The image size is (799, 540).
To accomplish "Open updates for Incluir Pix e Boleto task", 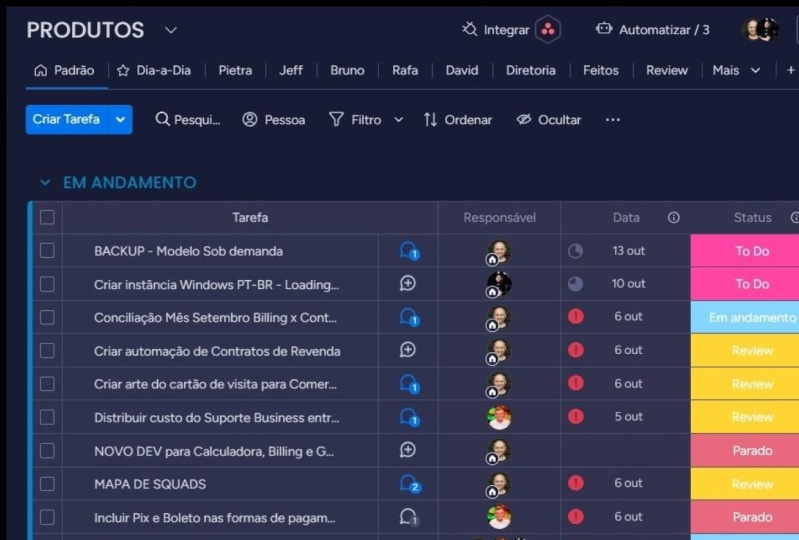I will (x=409, y=518).
